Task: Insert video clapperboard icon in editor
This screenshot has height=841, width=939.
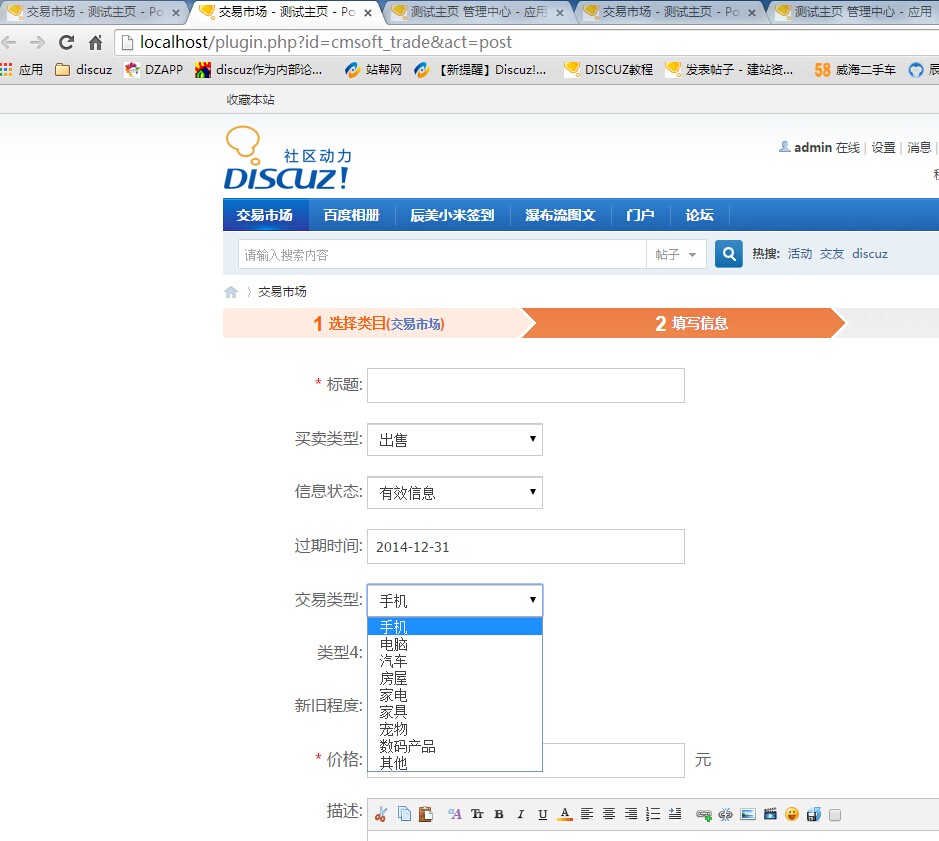Action: (770, 814)
